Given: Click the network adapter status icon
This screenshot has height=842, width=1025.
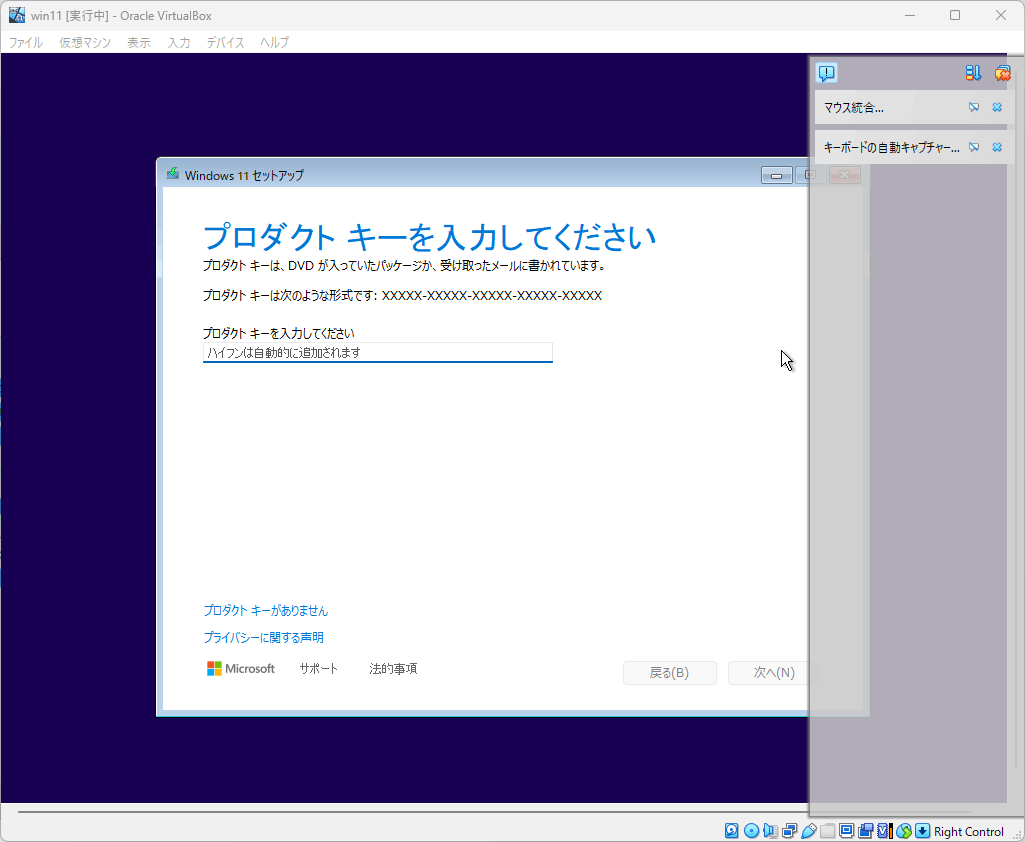Looking at the screenshot, I should [789, 831].
